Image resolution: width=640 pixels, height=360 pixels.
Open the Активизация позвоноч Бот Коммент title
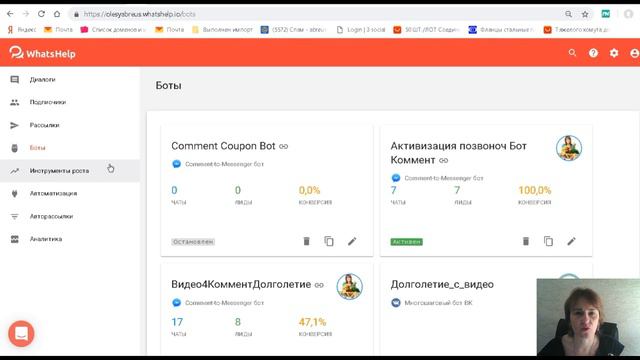[x=458, y=153]
